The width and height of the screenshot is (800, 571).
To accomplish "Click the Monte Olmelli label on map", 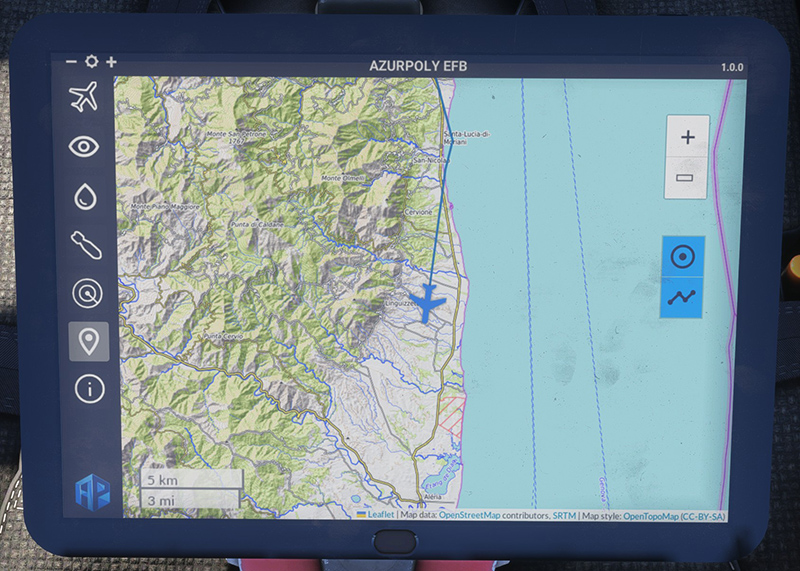I will (x=343, y=178).
